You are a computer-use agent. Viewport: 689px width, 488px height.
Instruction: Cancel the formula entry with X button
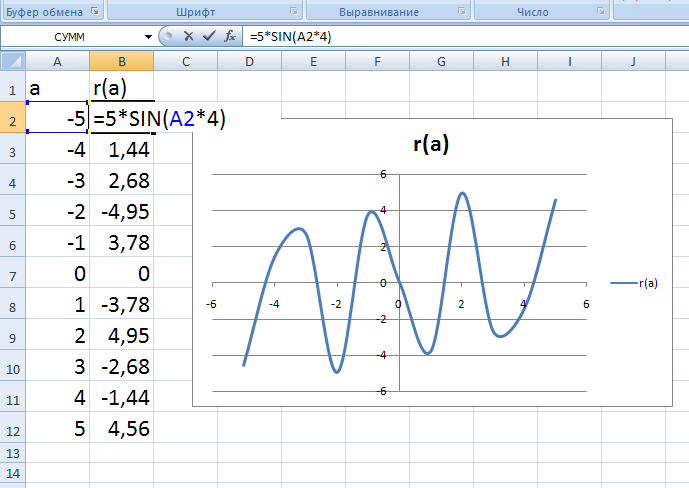189,36
